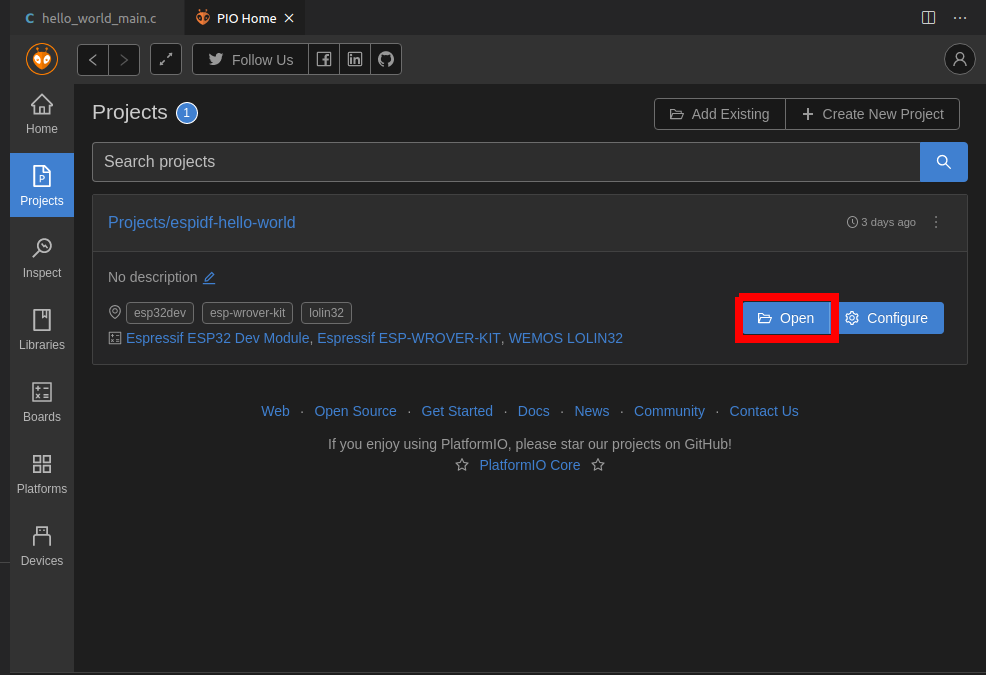986x675 pixels.
Task: Open Platforms in the sidebar
Action: tap(42, 473)
